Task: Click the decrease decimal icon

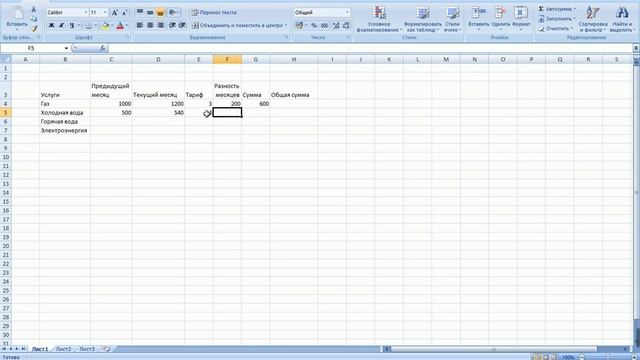Action: 346,25
